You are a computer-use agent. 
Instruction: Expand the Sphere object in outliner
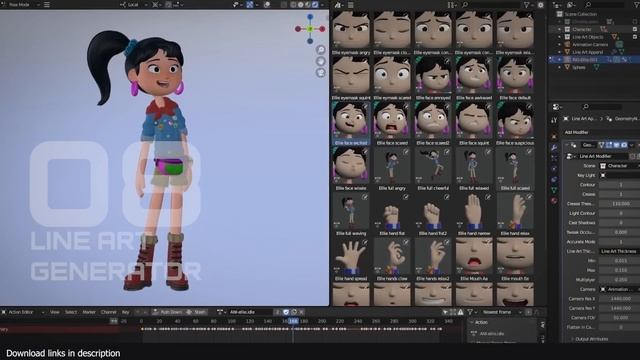pos(560,67)
